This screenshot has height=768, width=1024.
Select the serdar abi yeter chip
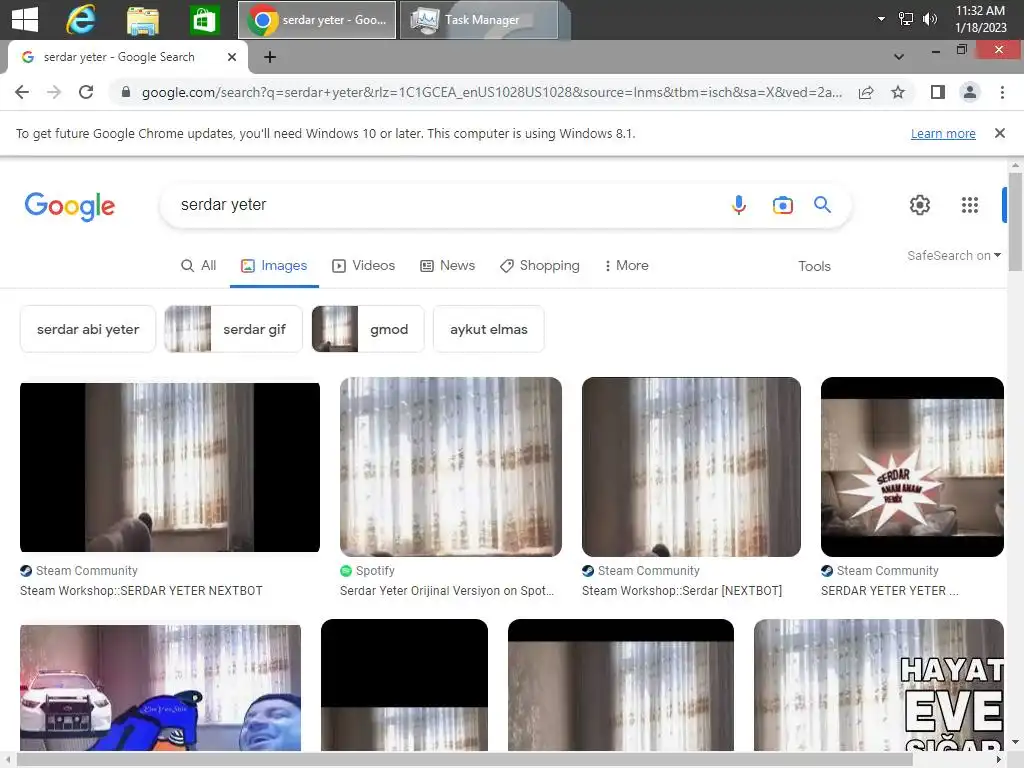tap(88, 329)
